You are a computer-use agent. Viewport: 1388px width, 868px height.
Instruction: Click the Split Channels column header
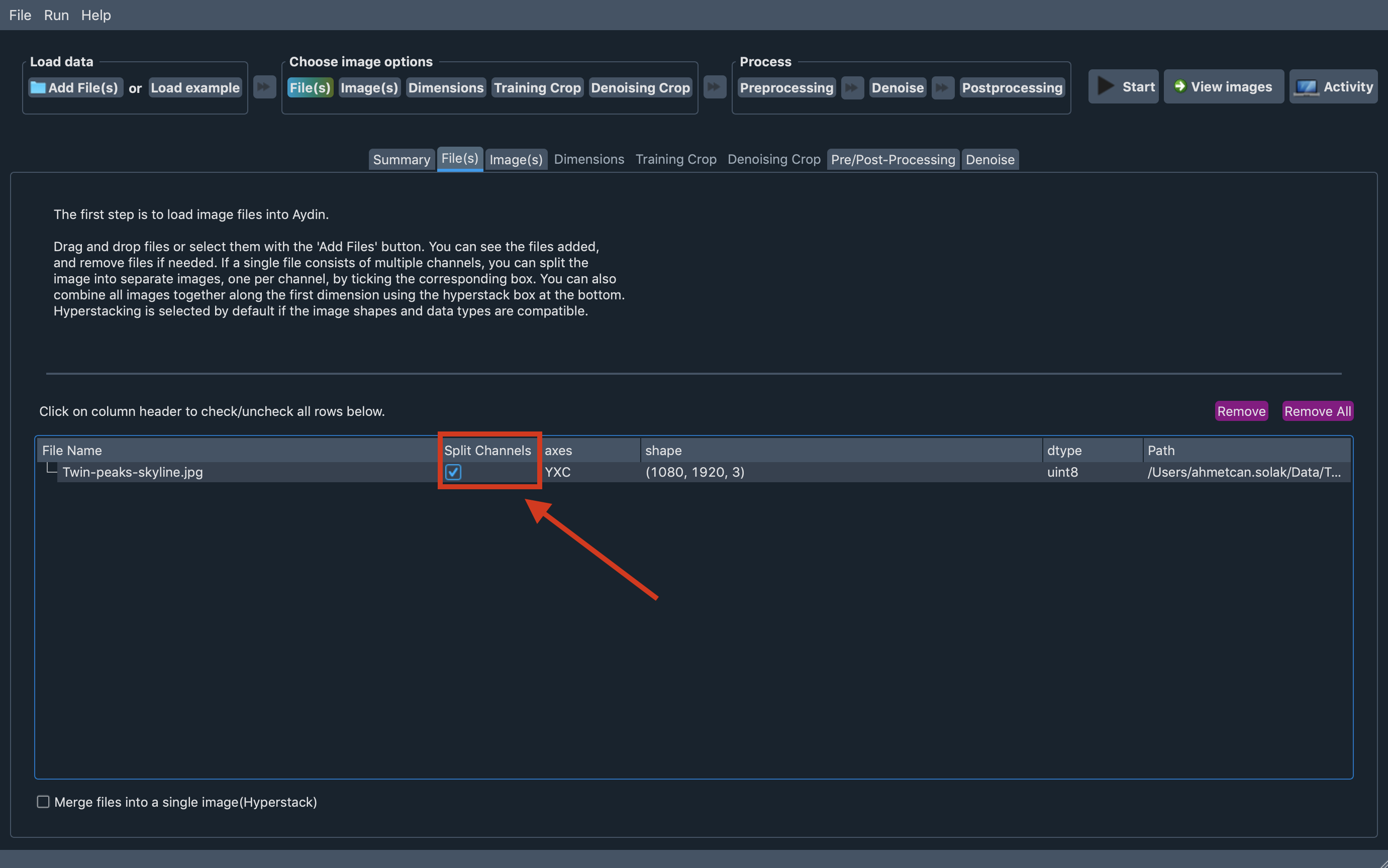(489, 451)
